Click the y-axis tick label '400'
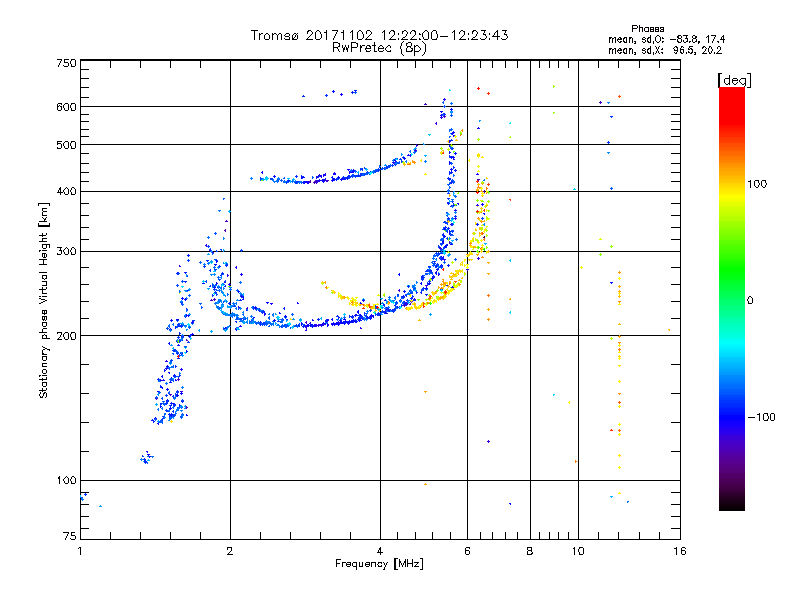 click(66, 191)
